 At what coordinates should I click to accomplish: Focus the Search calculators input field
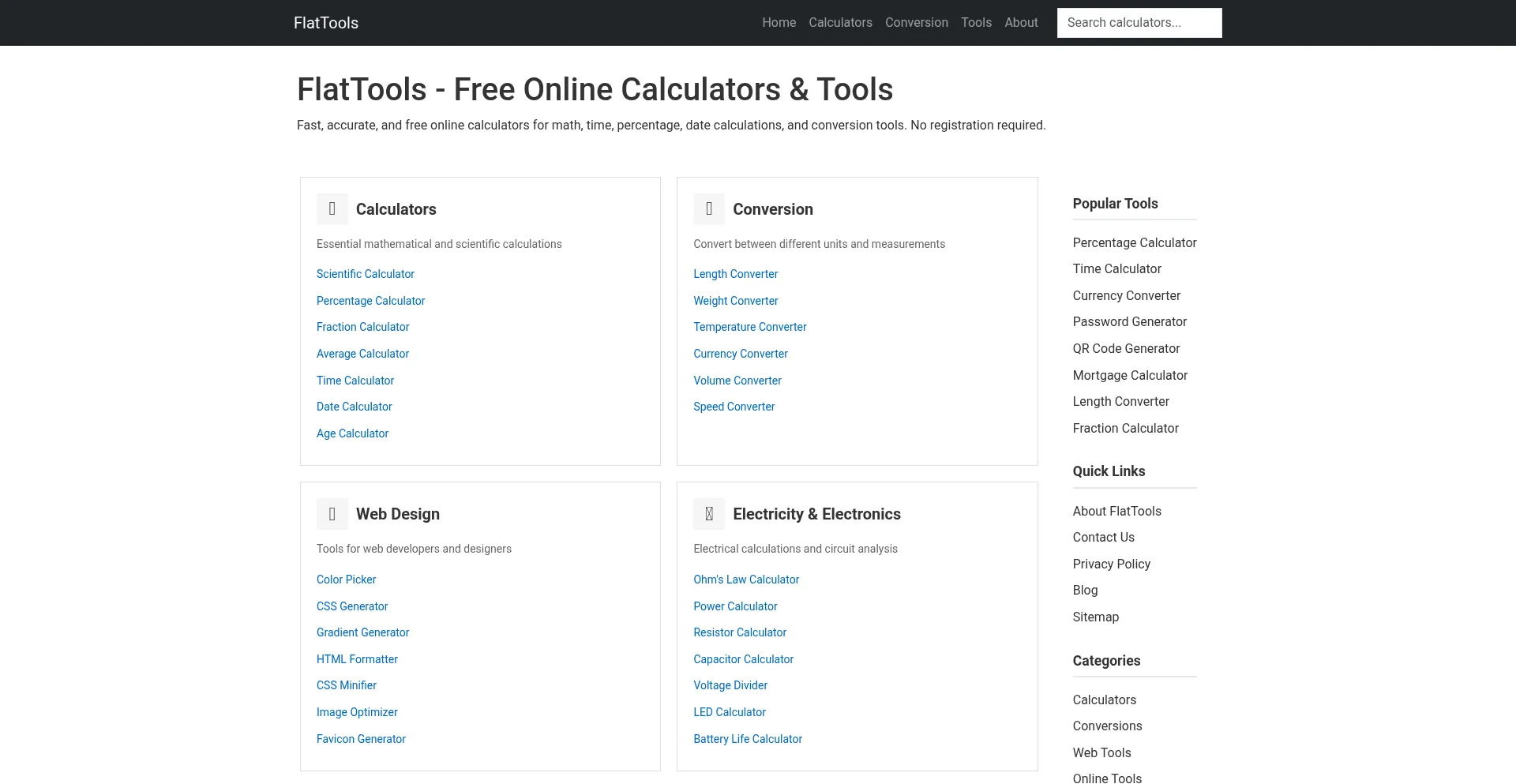coord(1139,23)
